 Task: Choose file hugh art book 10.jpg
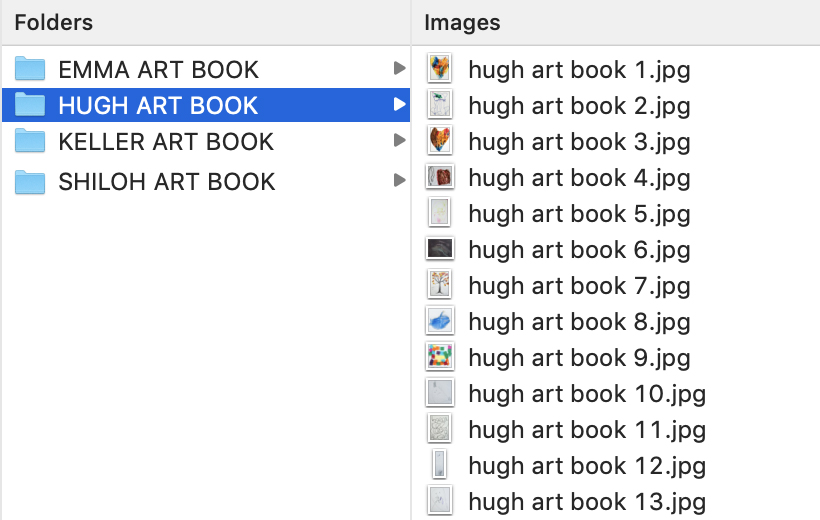click(587, 394)
